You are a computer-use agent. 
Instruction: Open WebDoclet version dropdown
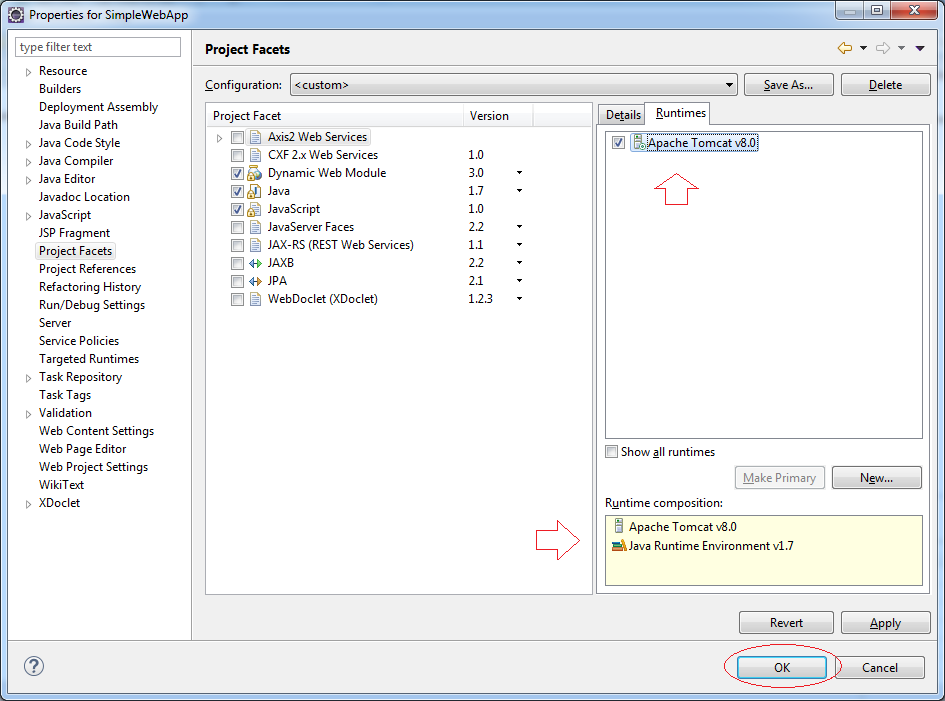(x=519, y=299)
